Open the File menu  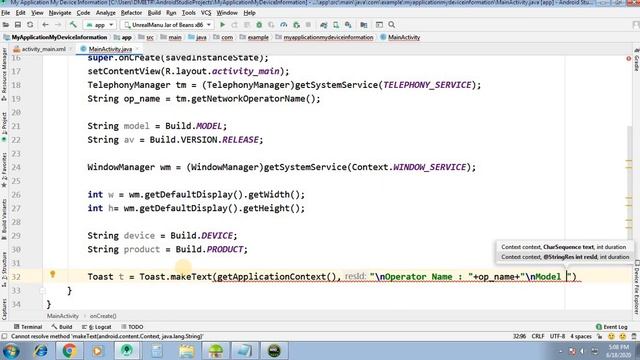6,13
